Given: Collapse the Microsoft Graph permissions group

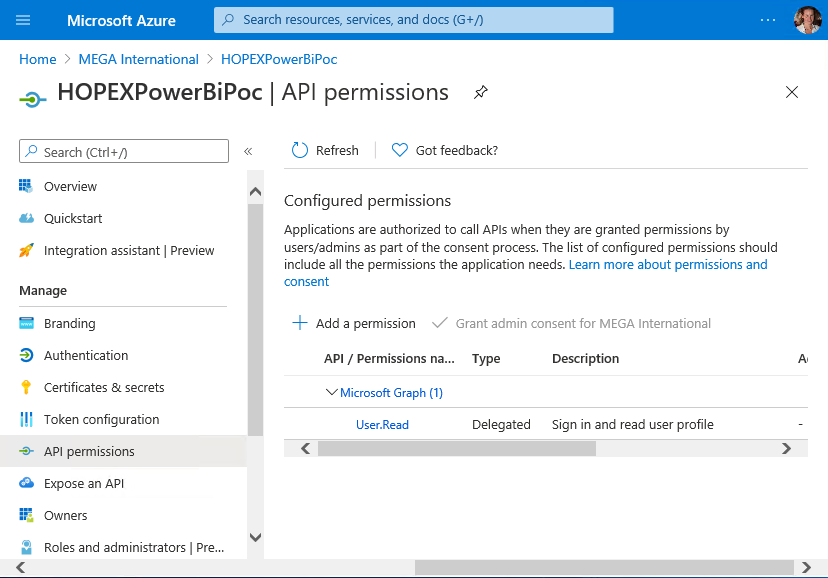Looking at the screenshot, I should [332, 393].
